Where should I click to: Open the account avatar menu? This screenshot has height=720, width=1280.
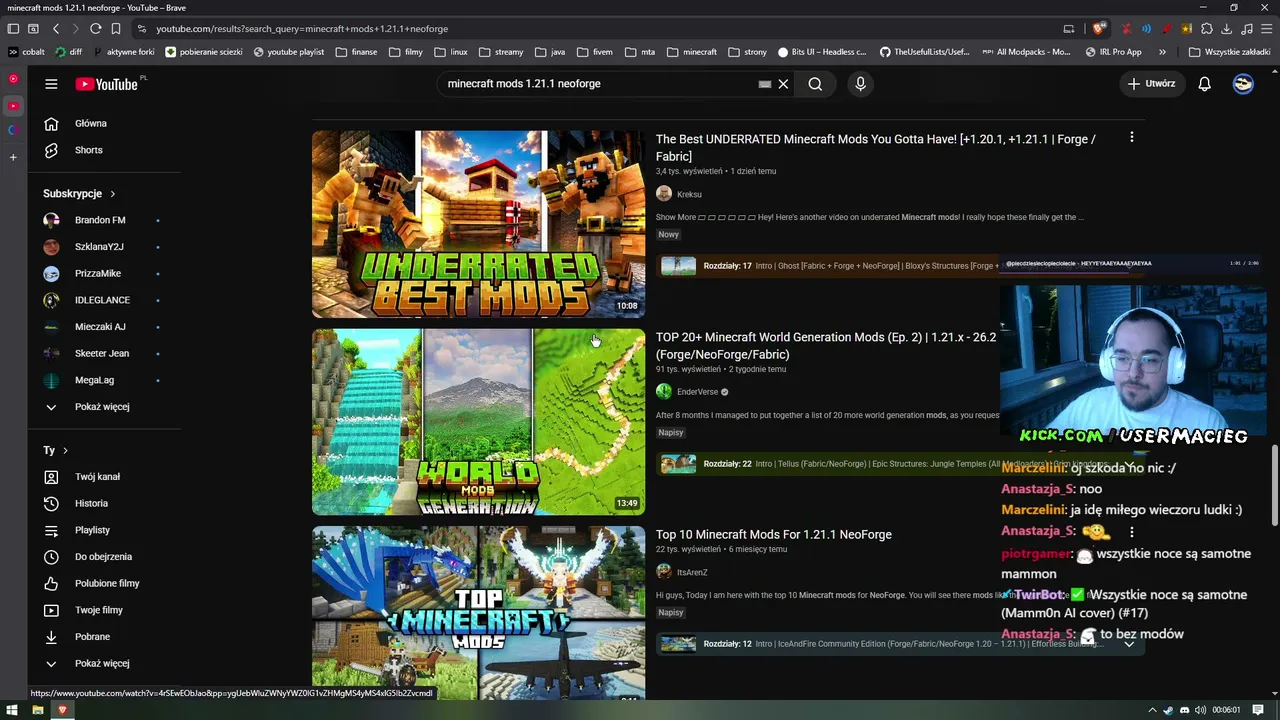click(1243, 84)
